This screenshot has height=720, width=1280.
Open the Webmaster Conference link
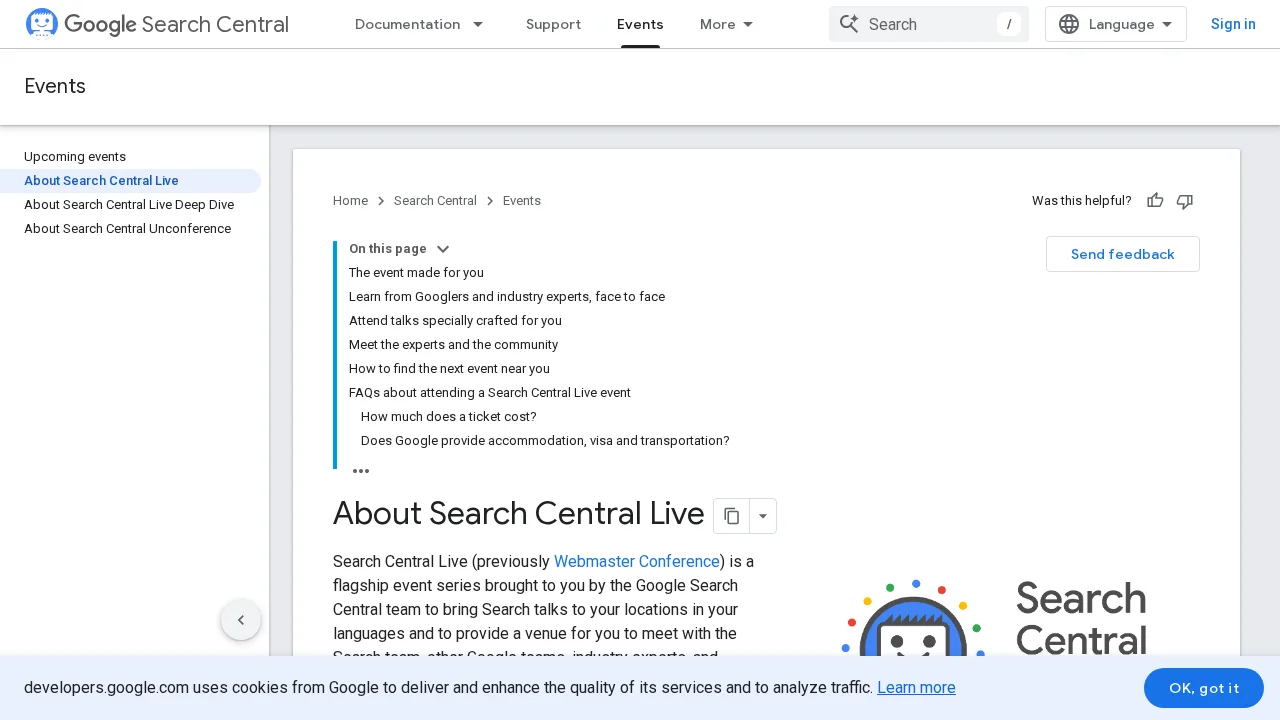637,561
